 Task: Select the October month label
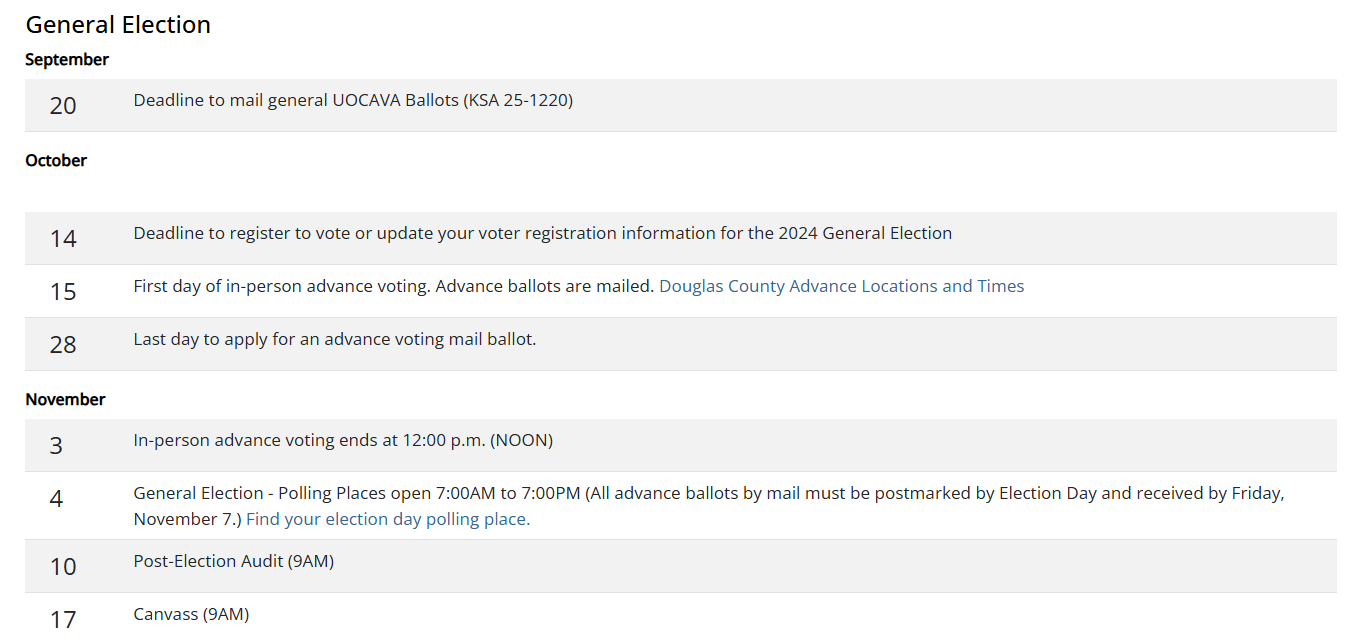[56, 161]
